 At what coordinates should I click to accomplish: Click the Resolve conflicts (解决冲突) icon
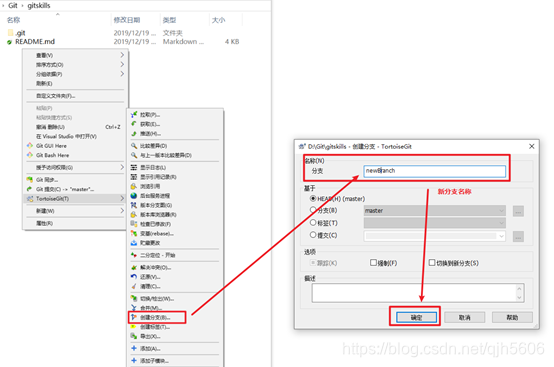click(134, 267)
